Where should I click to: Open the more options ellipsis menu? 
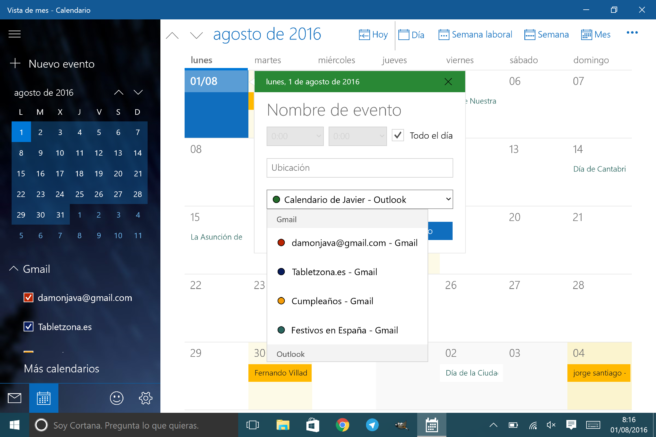click(632, 33)
